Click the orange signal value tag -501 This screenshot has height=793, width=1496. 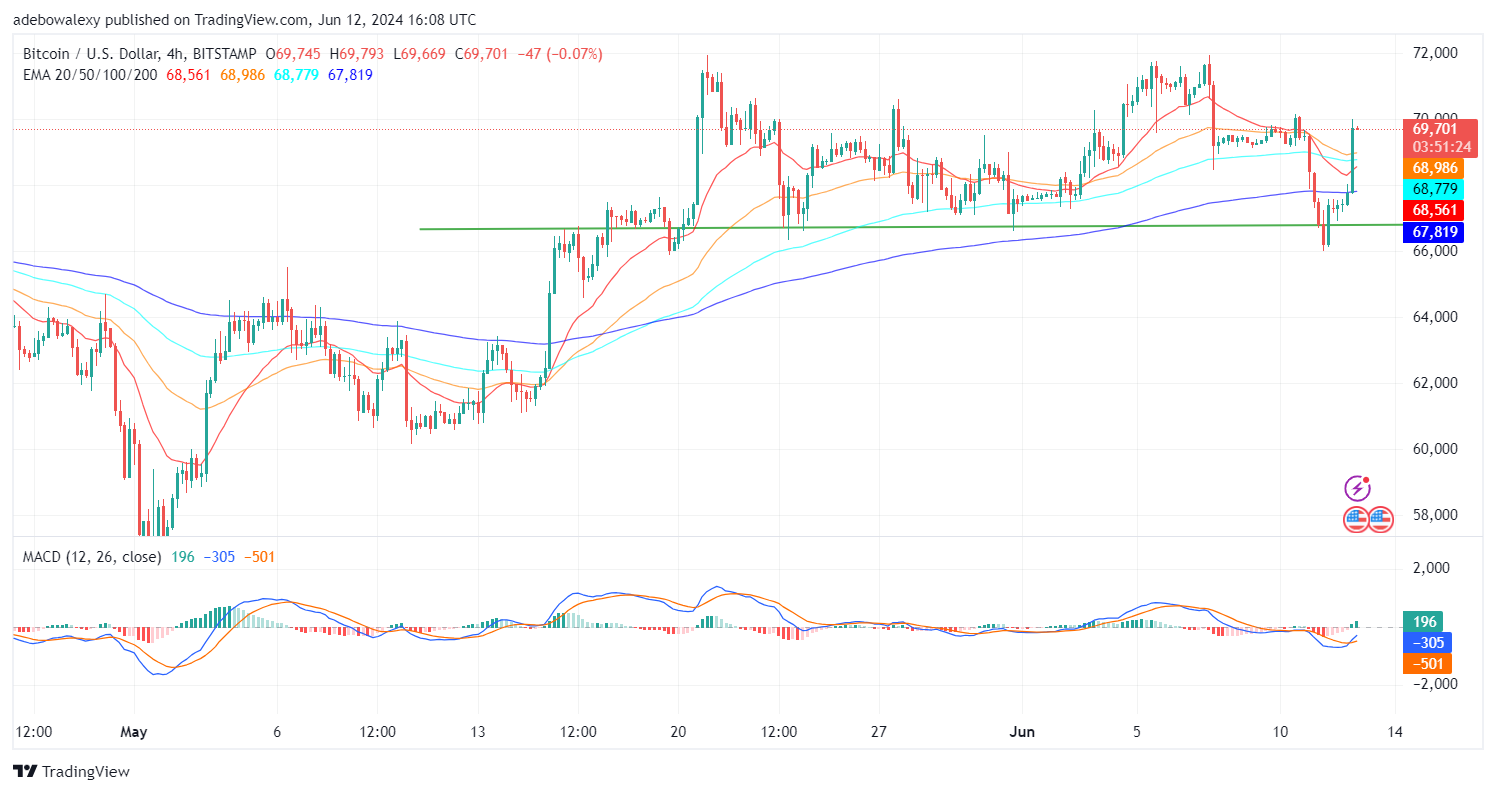[x=1427, y=663]
